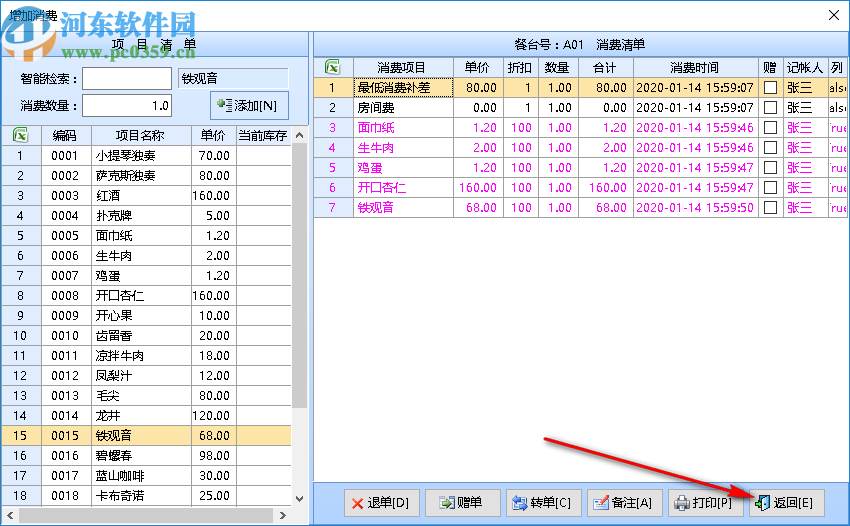Click the 备注[A] remark button
Screen dimensions: 850x526
[x=624, y=503]
